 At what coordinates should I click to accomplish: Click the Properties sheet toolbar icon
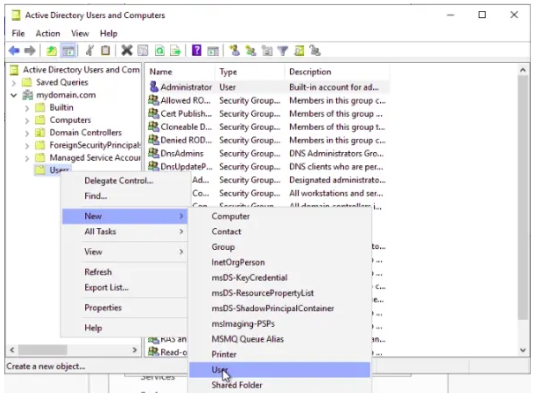[x=143, y=50]
